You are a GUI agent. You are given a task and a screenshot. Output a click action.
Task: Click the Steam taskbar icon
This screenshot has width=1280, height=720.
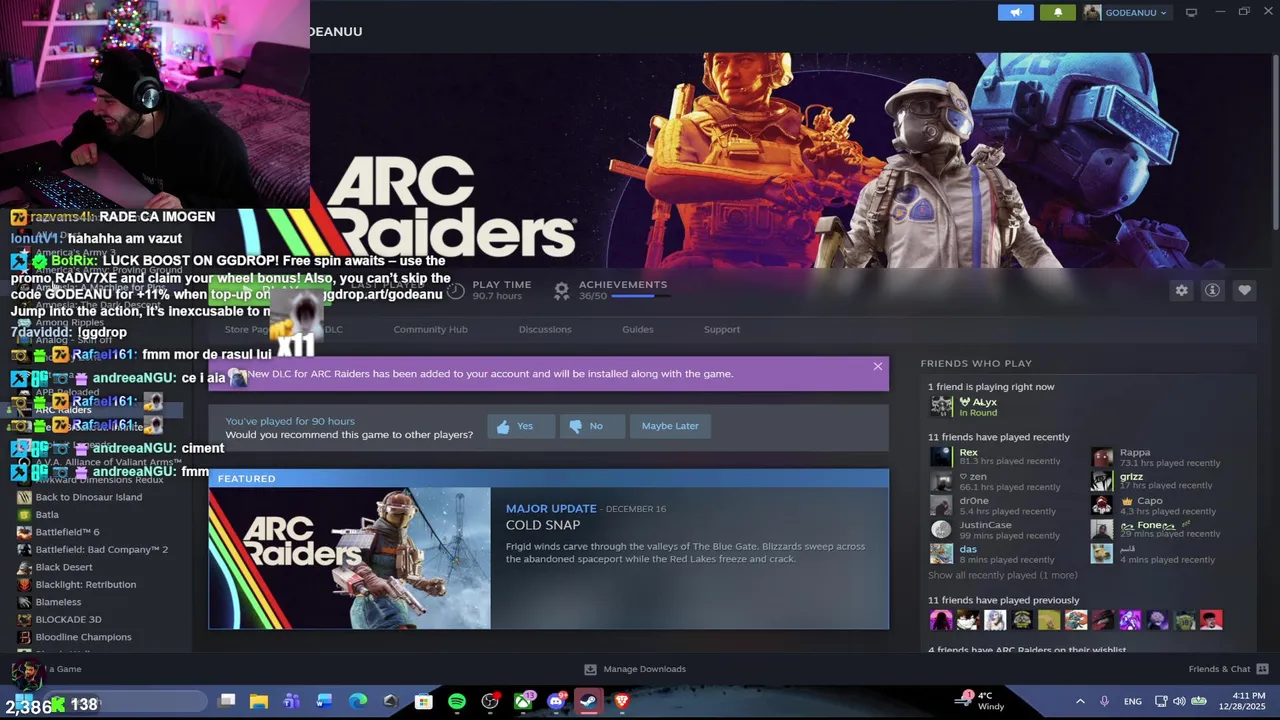coord(589,702)
